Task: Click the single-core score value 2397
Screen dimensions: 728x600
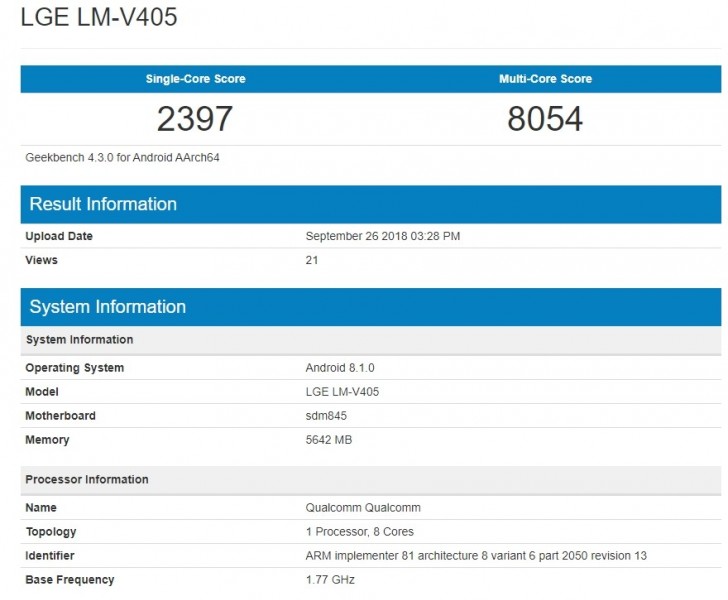Action: coord(195,119)
